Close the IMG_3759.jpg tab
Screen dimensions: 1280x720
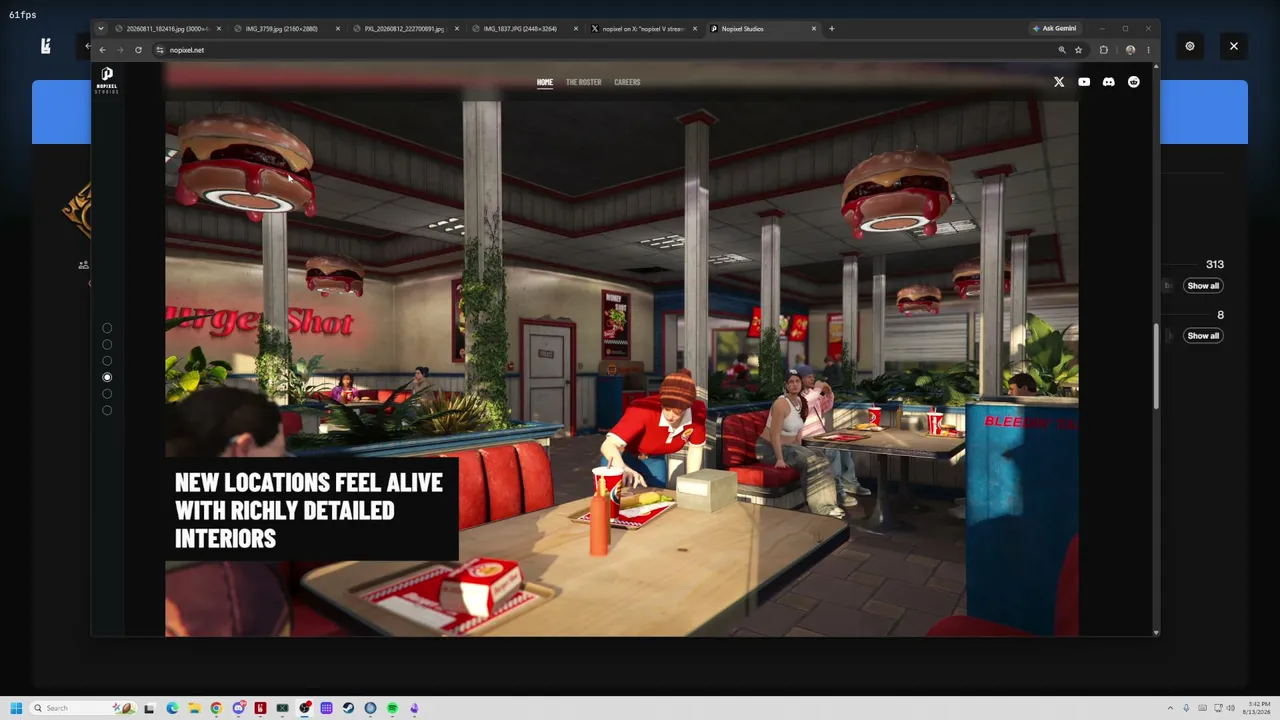pyautogui.click(x=338, y=29)
